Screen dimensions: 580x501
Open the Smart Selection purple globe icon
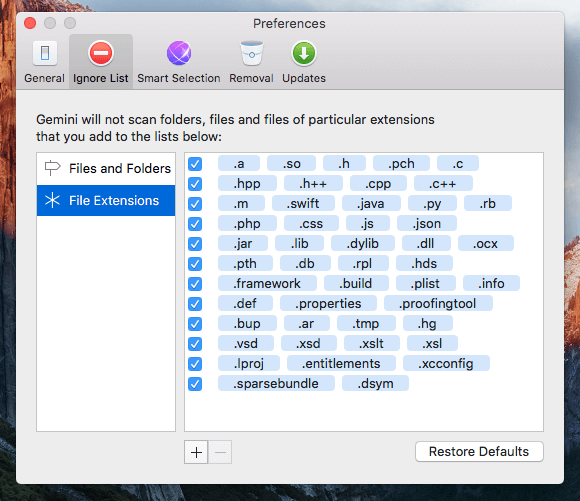click(179, 53)
